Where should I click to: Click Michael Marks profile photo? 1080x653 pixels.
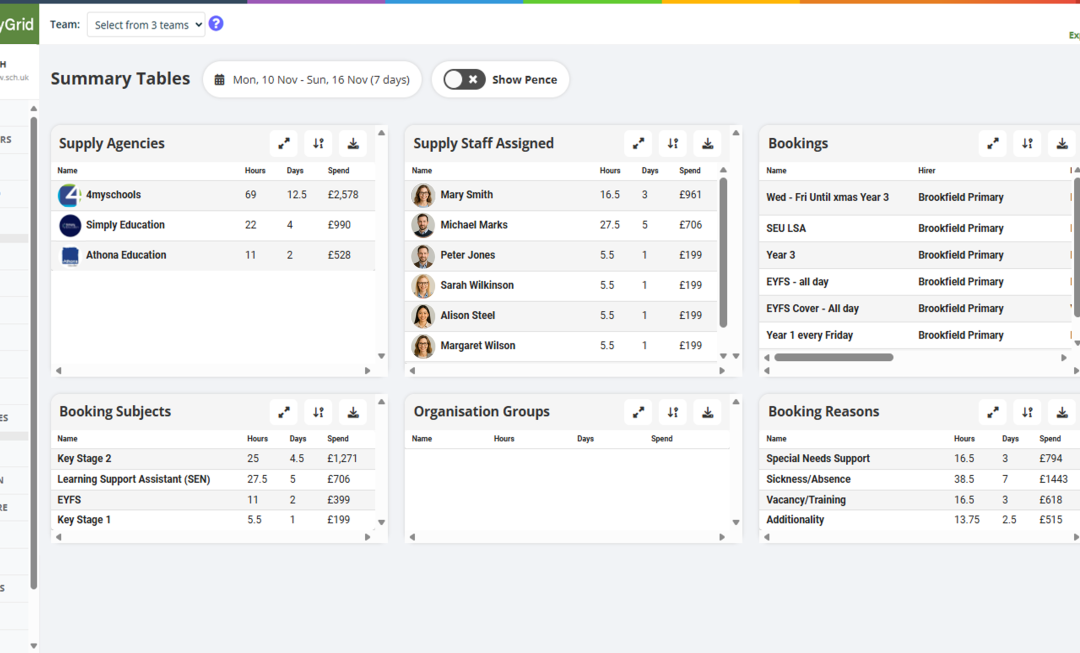[x=423, y=226]
